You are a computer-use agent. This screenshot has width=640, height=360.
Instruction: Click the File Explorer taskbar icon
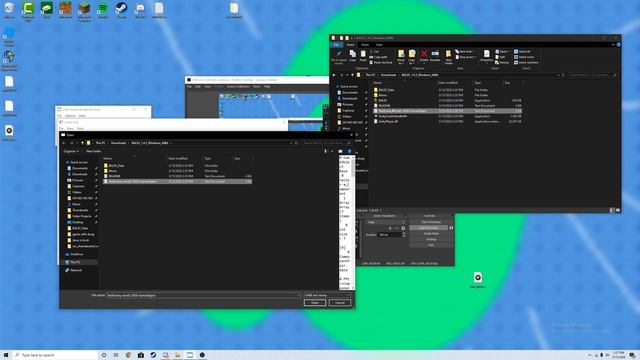pos(178,355)
